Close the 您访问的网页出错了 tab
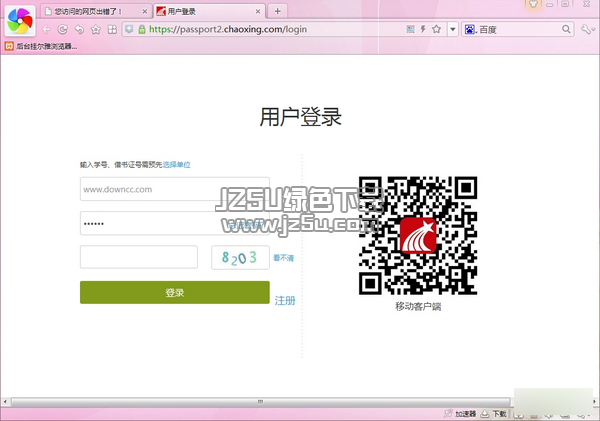 [145, 11]
